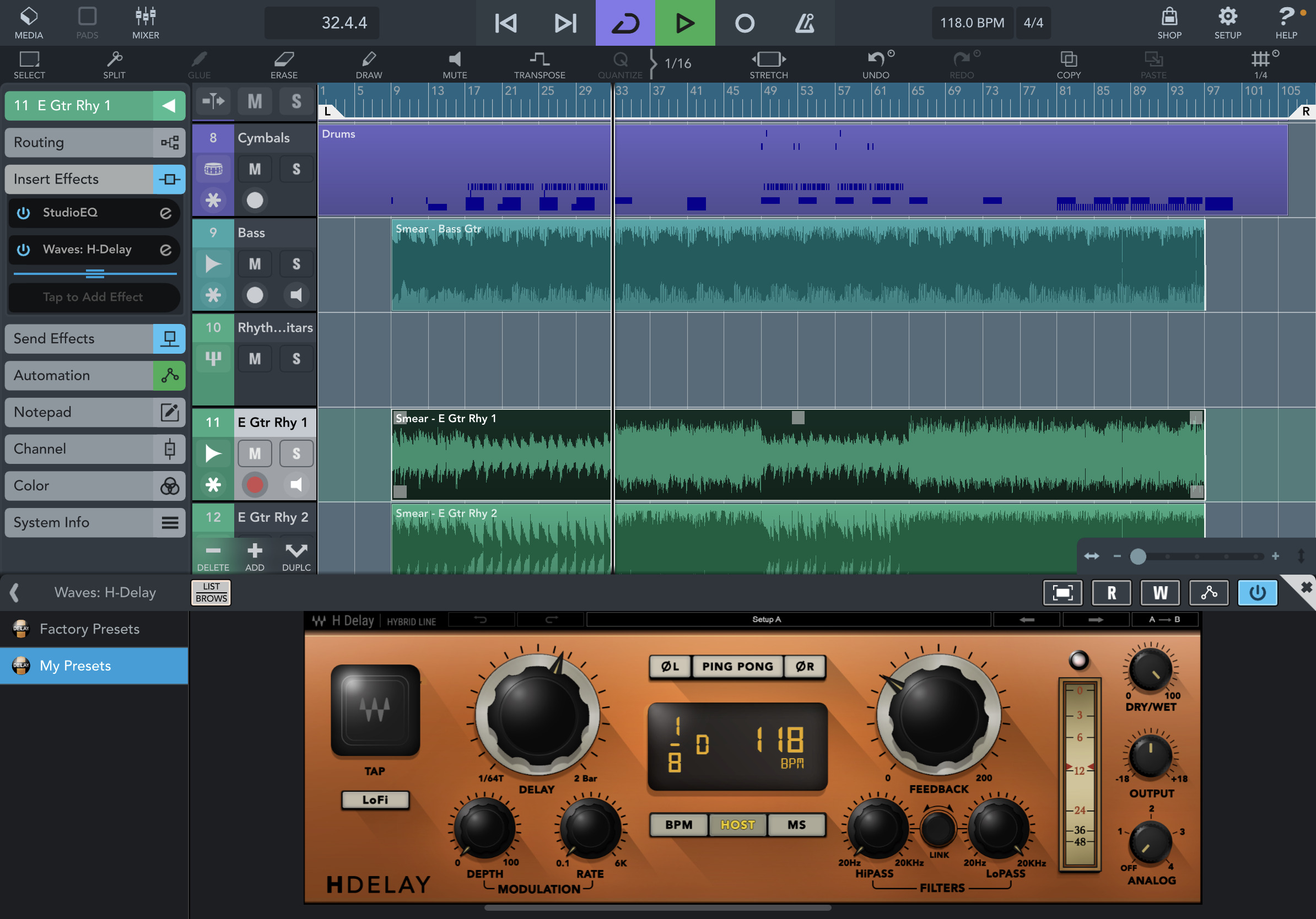Bypass the StudioEQ insert effect
The width and height of the screenshot is (1316, 919).
point(23,213)
